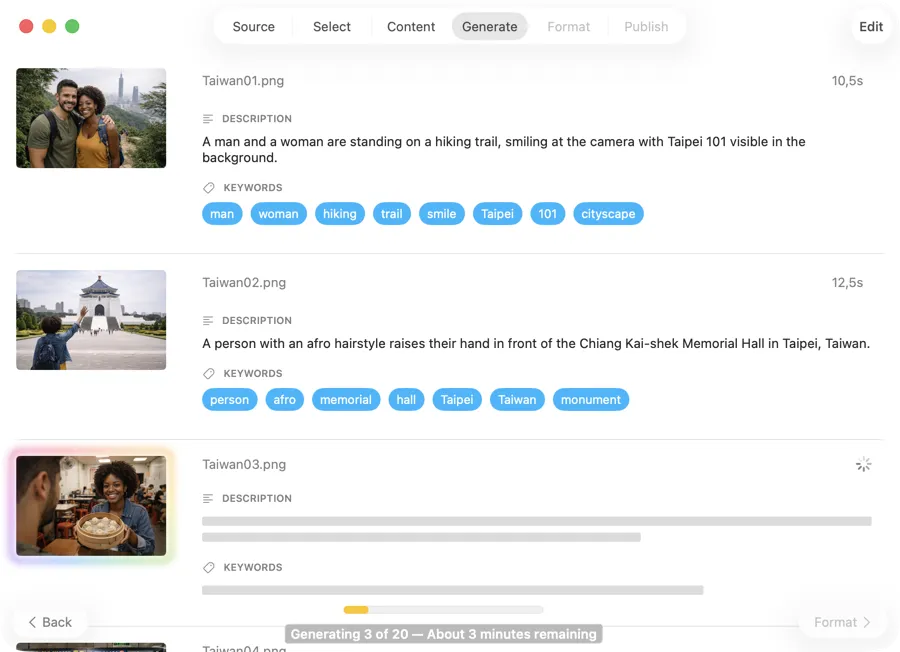Select the Taiwan01.png hiking couple thumbnail
Screen dimensions: 900x652
91,118
